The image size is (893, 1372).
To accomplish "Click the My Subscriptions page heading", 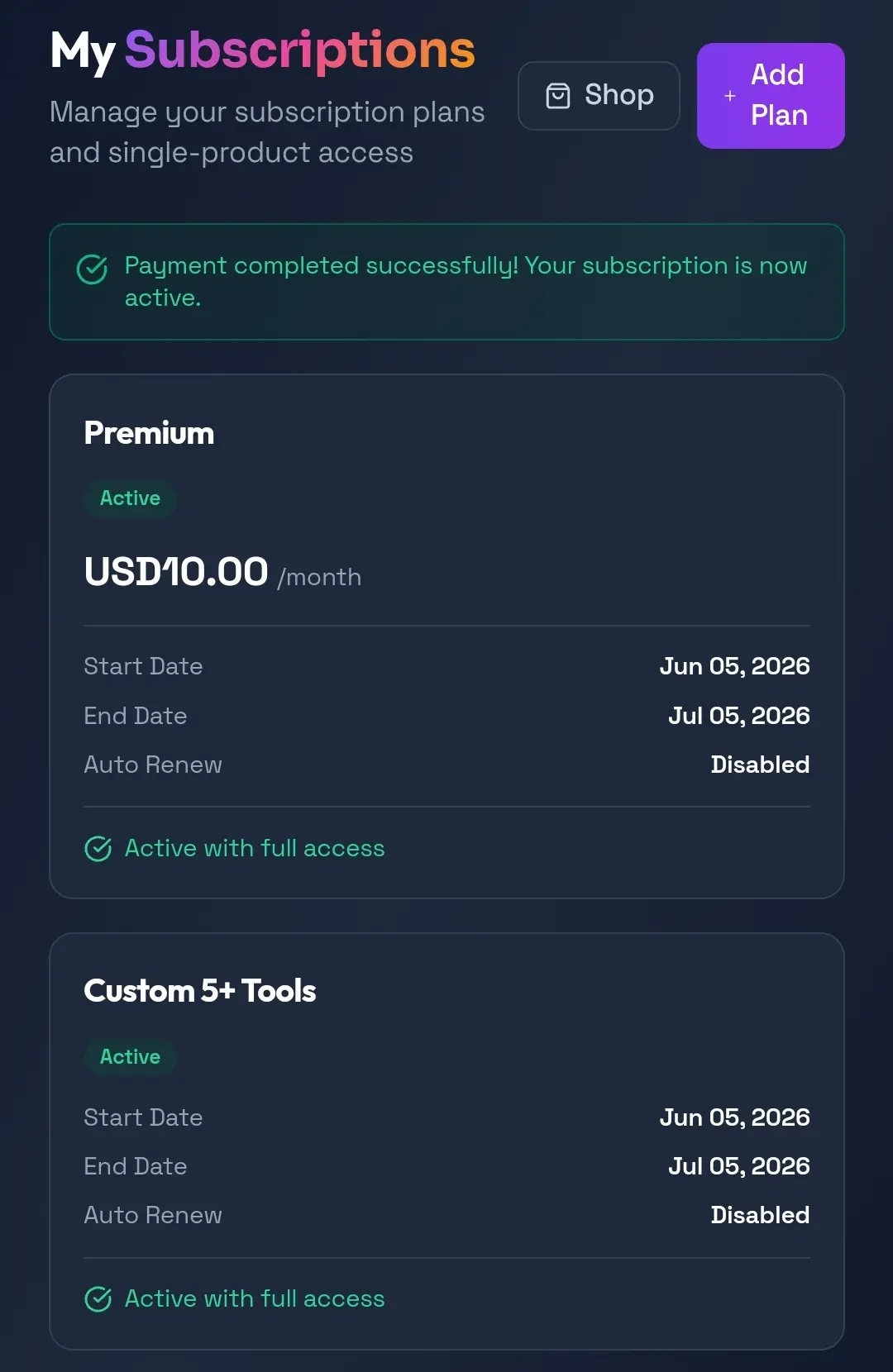I will (x=263, y=50).
